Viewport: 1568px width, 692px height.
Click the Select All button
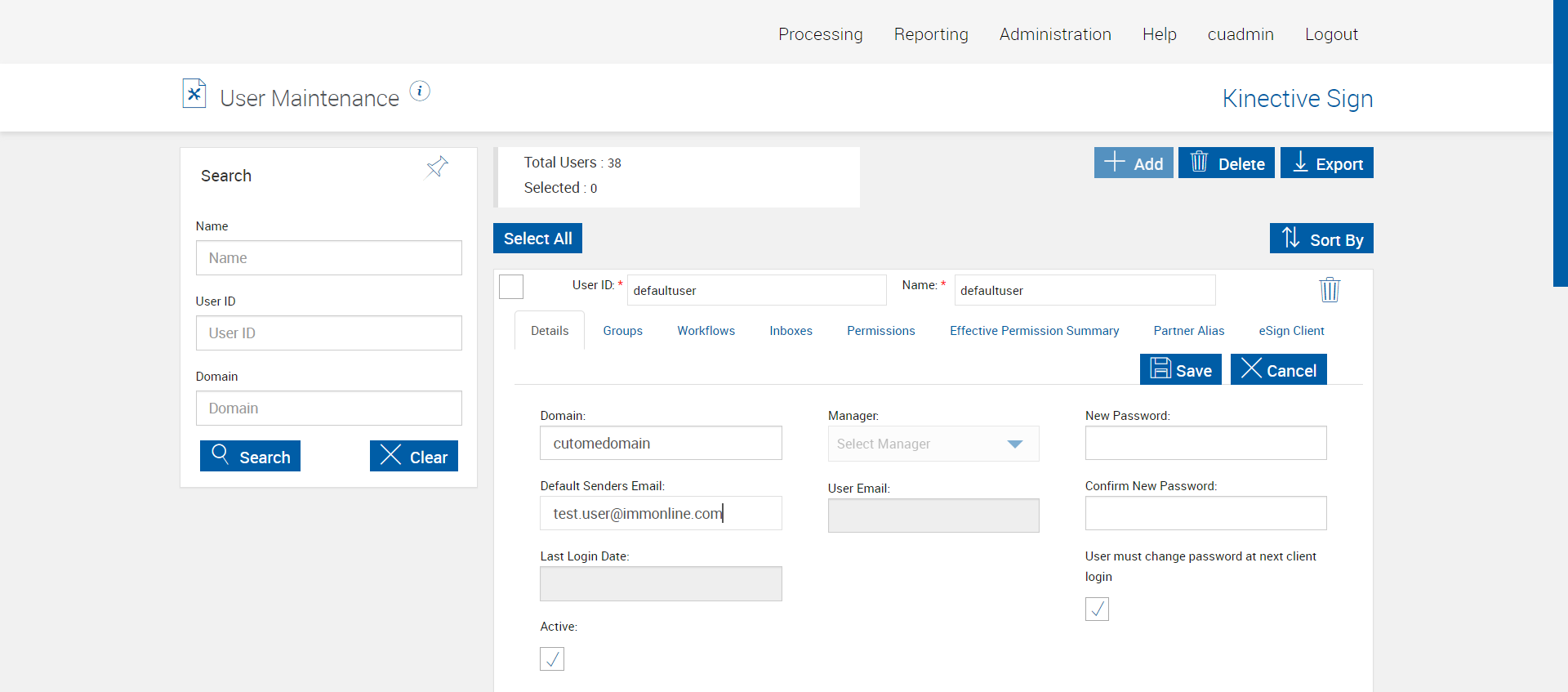click(x=537, y=239)
